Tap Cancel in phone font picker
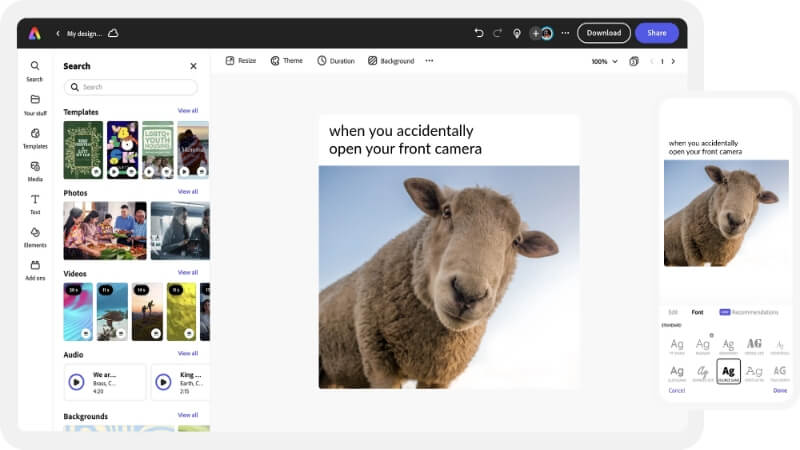Screen dimensions: 800x450 (677, 391)
